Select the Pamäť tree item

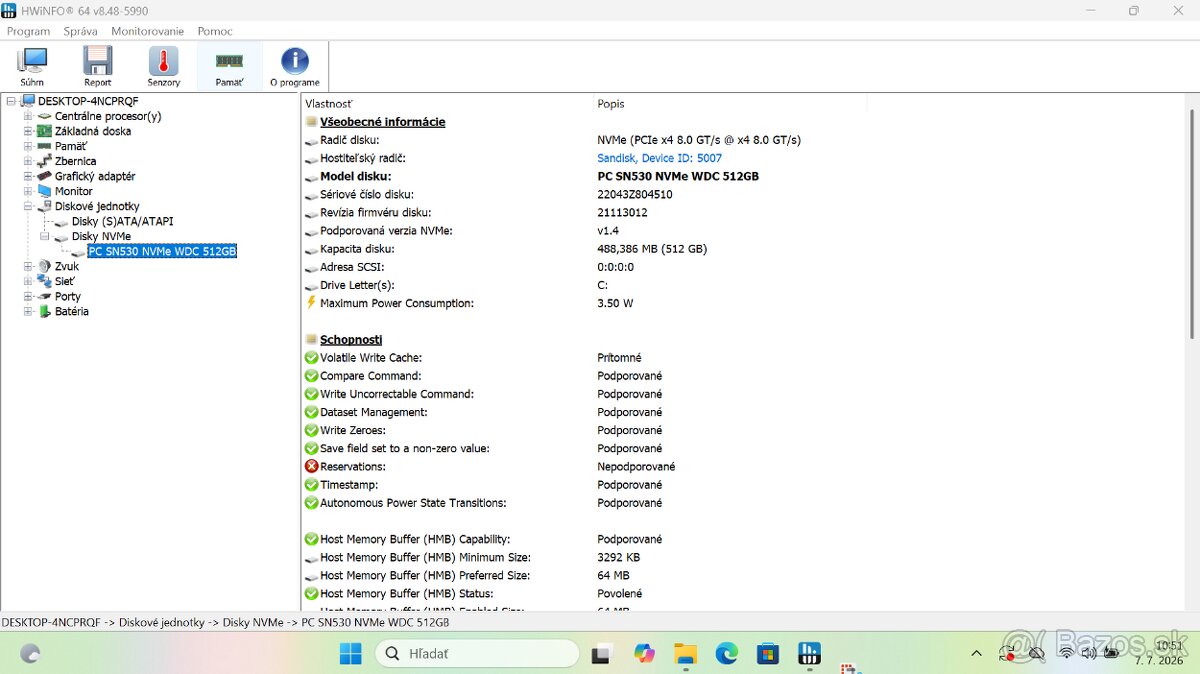pos(71,146)
